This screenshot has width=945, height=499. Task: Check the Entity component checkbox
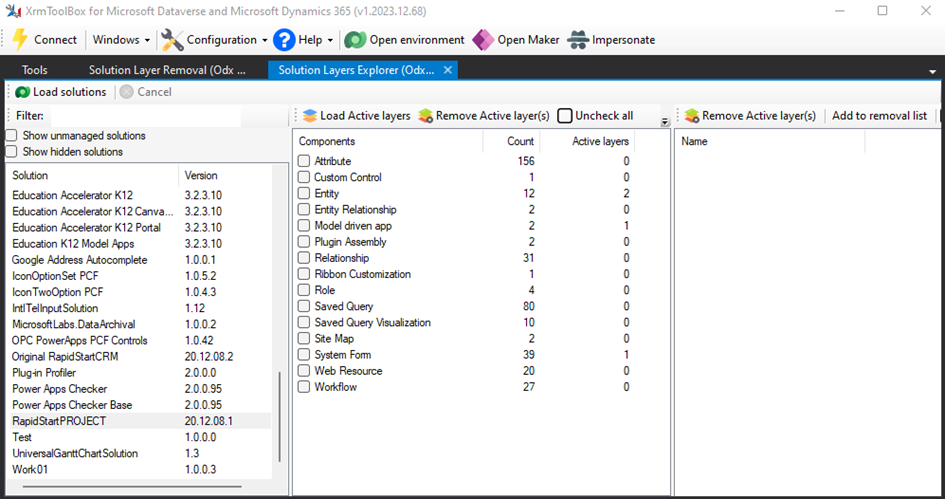[x=304, y=193]
